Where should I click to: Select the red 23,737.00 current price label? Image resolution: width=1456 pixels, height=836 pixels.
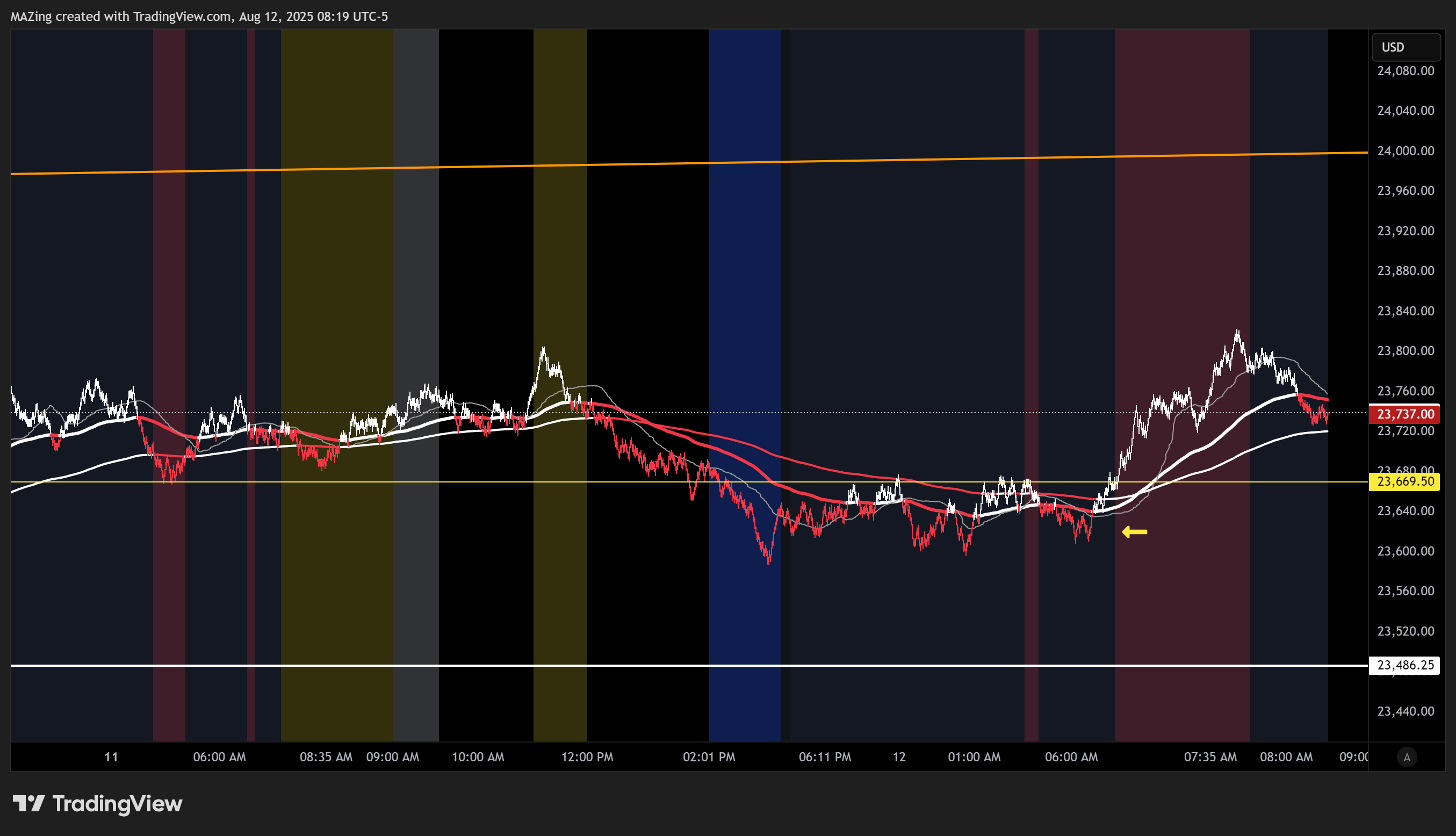click(x=1405, y=414)
